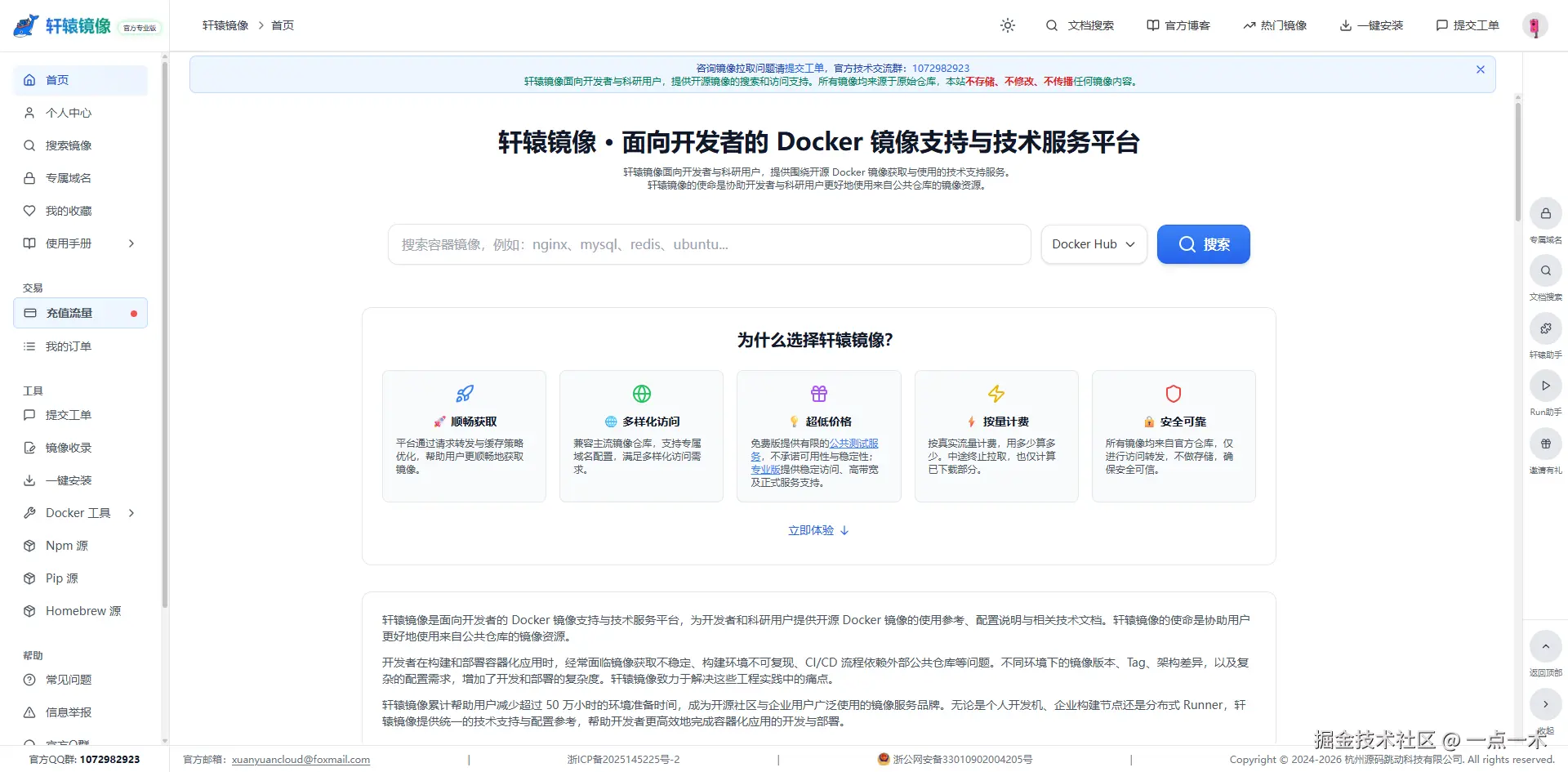The image size is (1568, 772).
Task: Open 热门镜像 in the top navigation
Action: (x=1275, y=25)
